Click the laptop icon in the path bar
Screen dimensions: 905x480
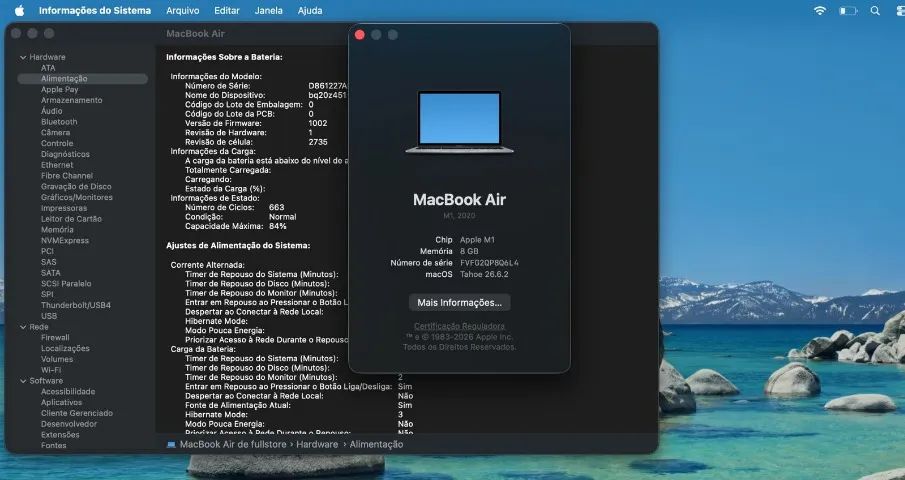[x=171, y=444]
